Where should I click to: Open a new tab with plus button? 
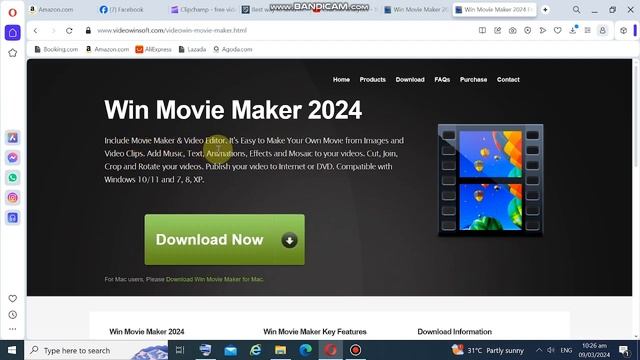[545, 9]
